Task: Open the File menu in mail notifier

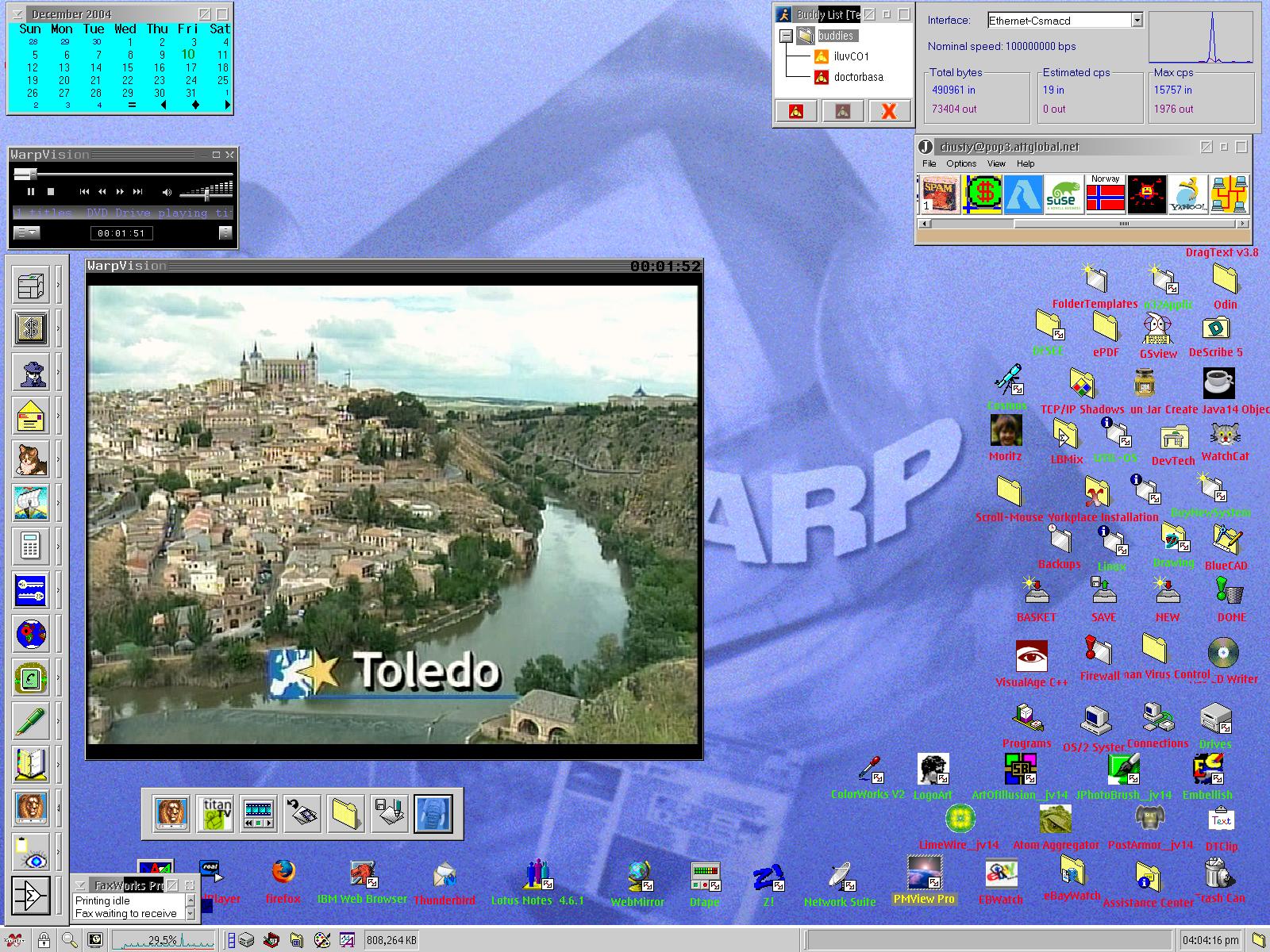Action: coord(929,163)
